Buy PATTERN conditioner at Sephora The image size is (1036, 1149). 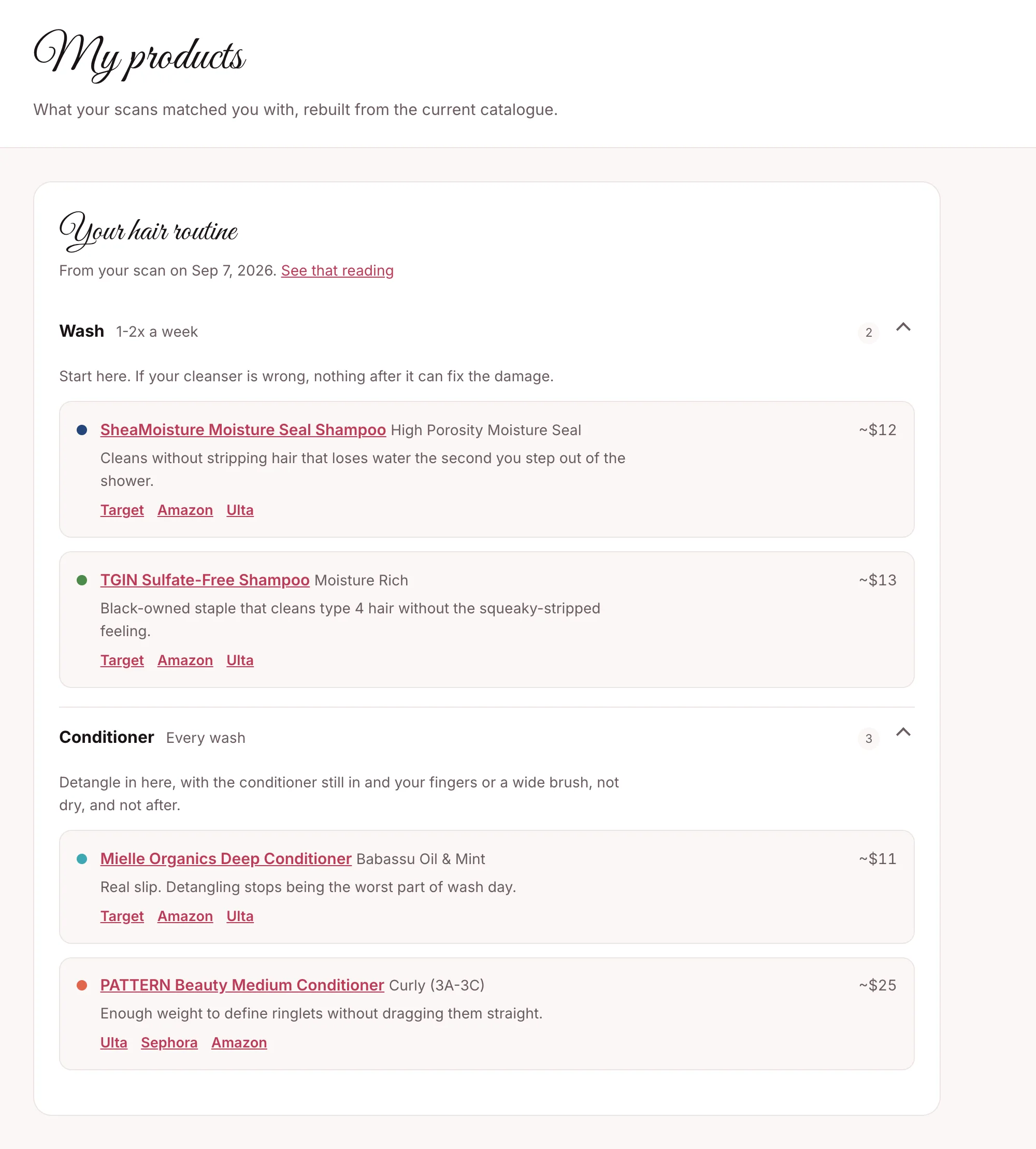(169, 1042)
